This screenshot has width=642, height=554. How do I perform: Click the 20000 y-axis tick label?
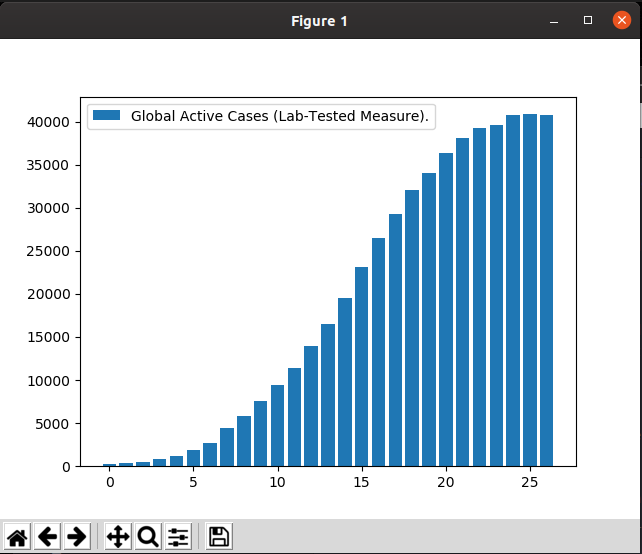click(48, 294)
